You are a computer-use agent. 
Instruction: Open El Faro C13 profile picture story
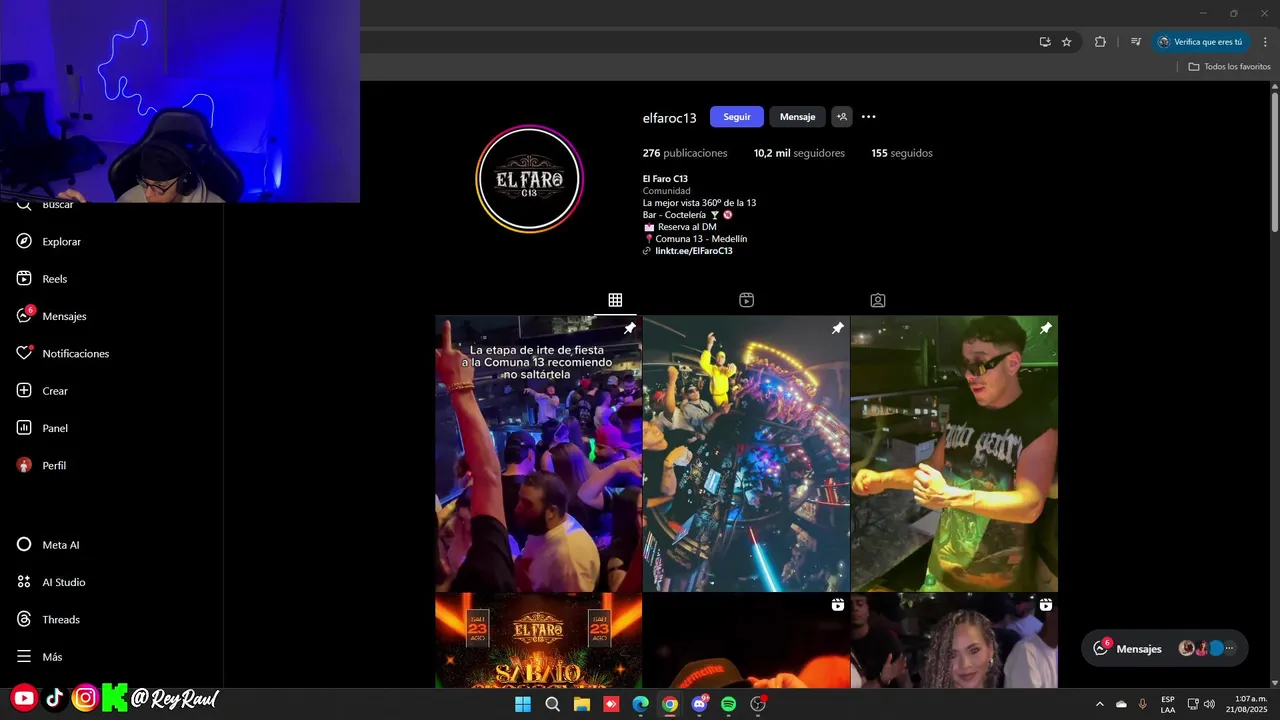(x=529, y=180)
